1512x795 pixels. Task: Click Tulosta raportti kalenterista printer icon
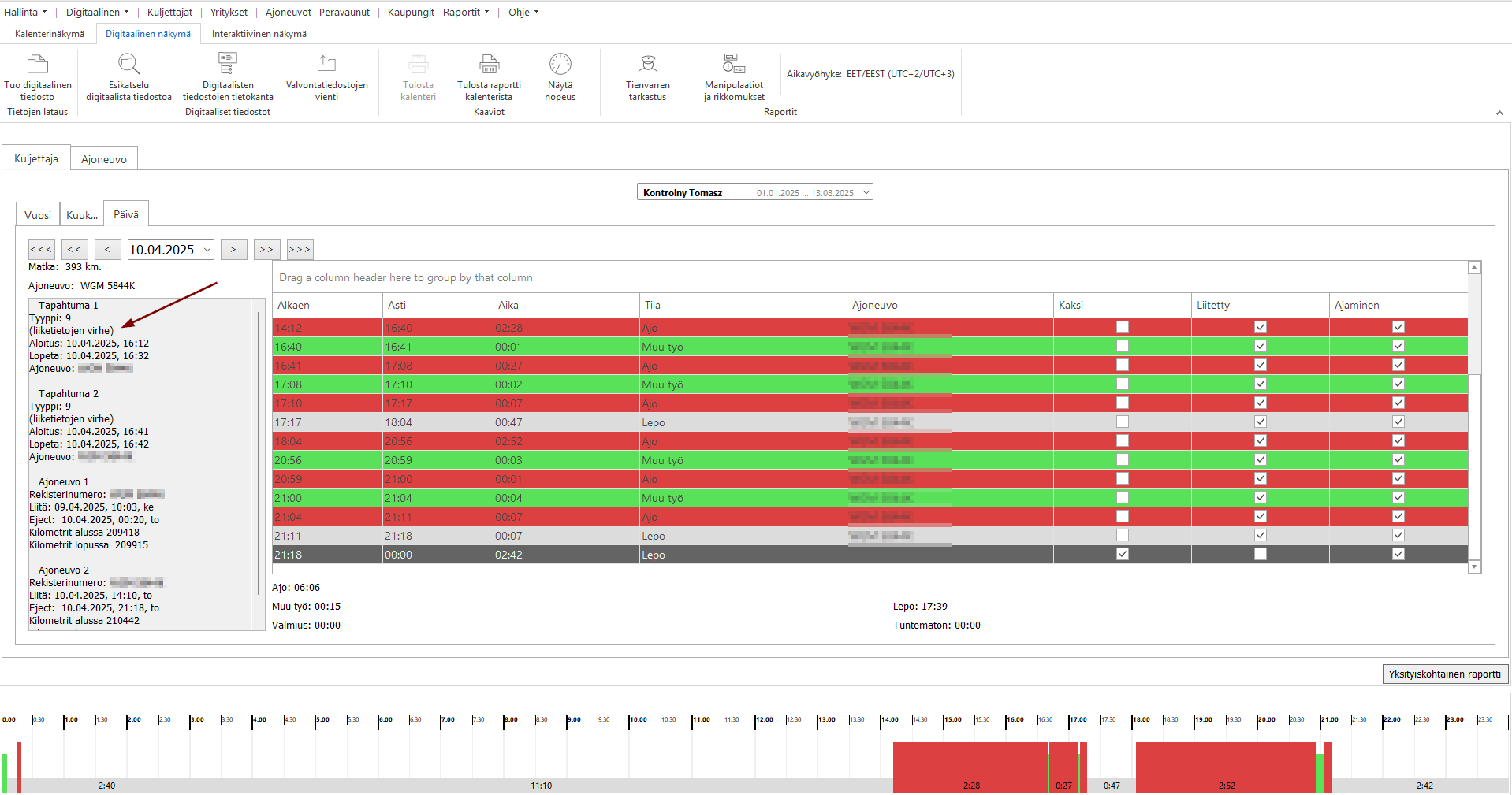(490, 64)
